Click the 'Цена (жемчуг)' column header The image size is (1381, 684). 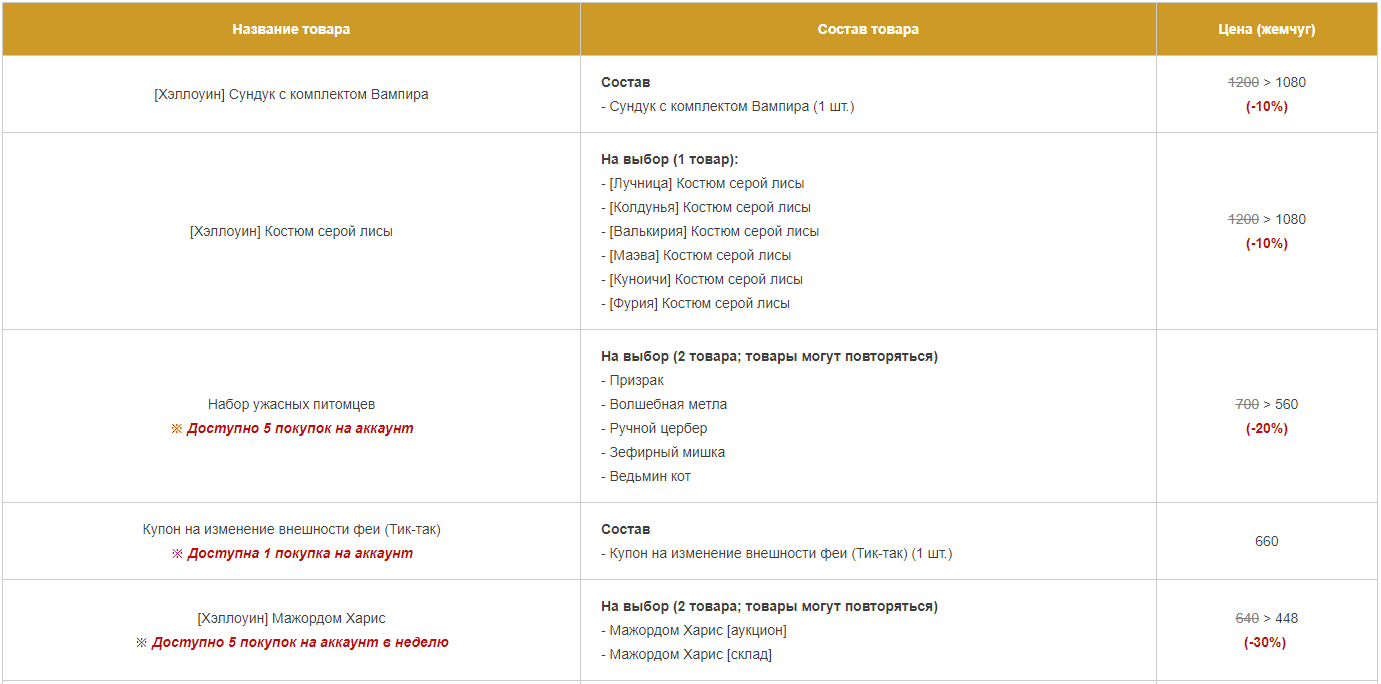click(1267, 29)
